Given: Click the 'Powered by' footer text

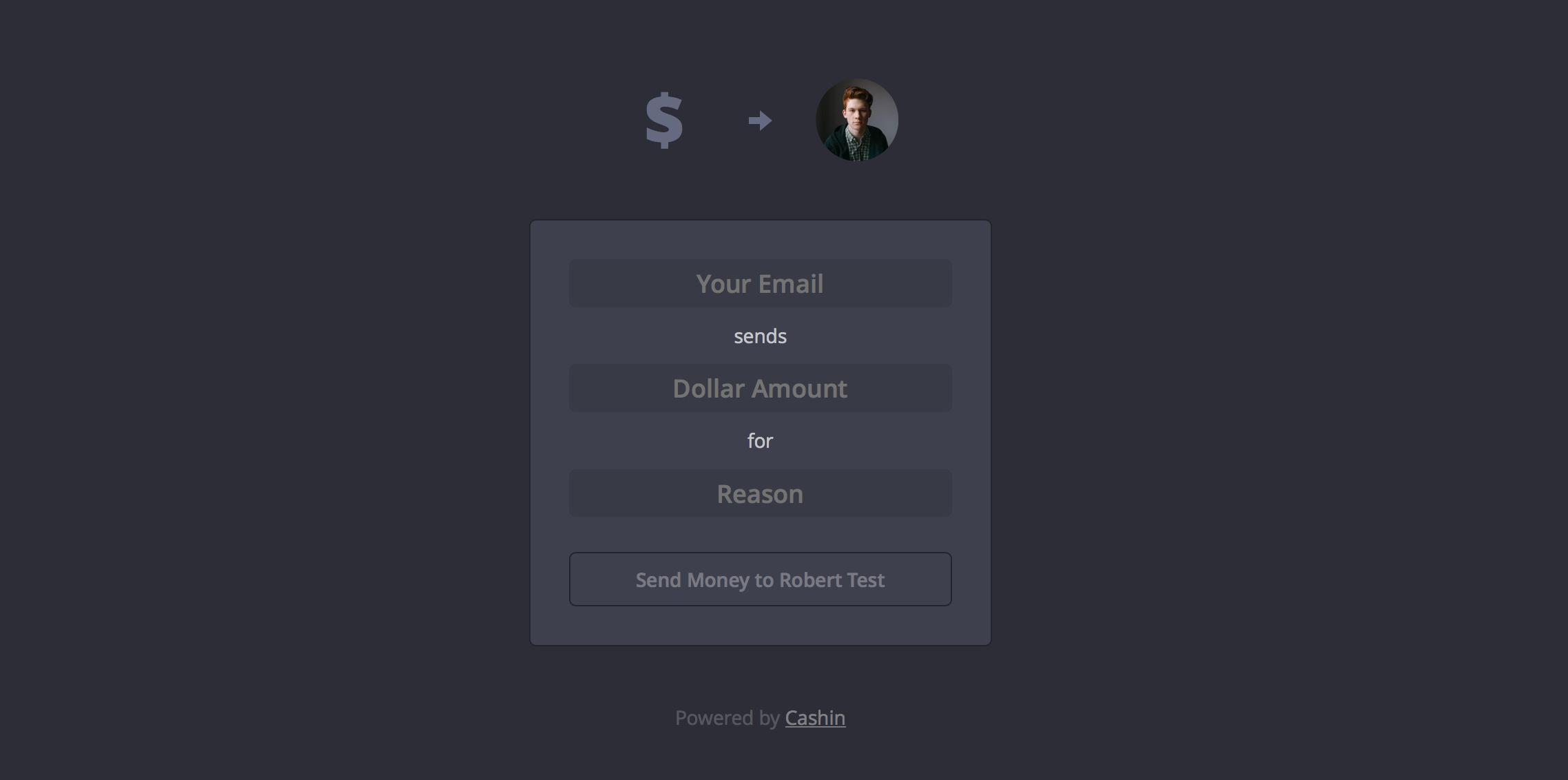Looking at the screenshot, I should tap(727, 718).
